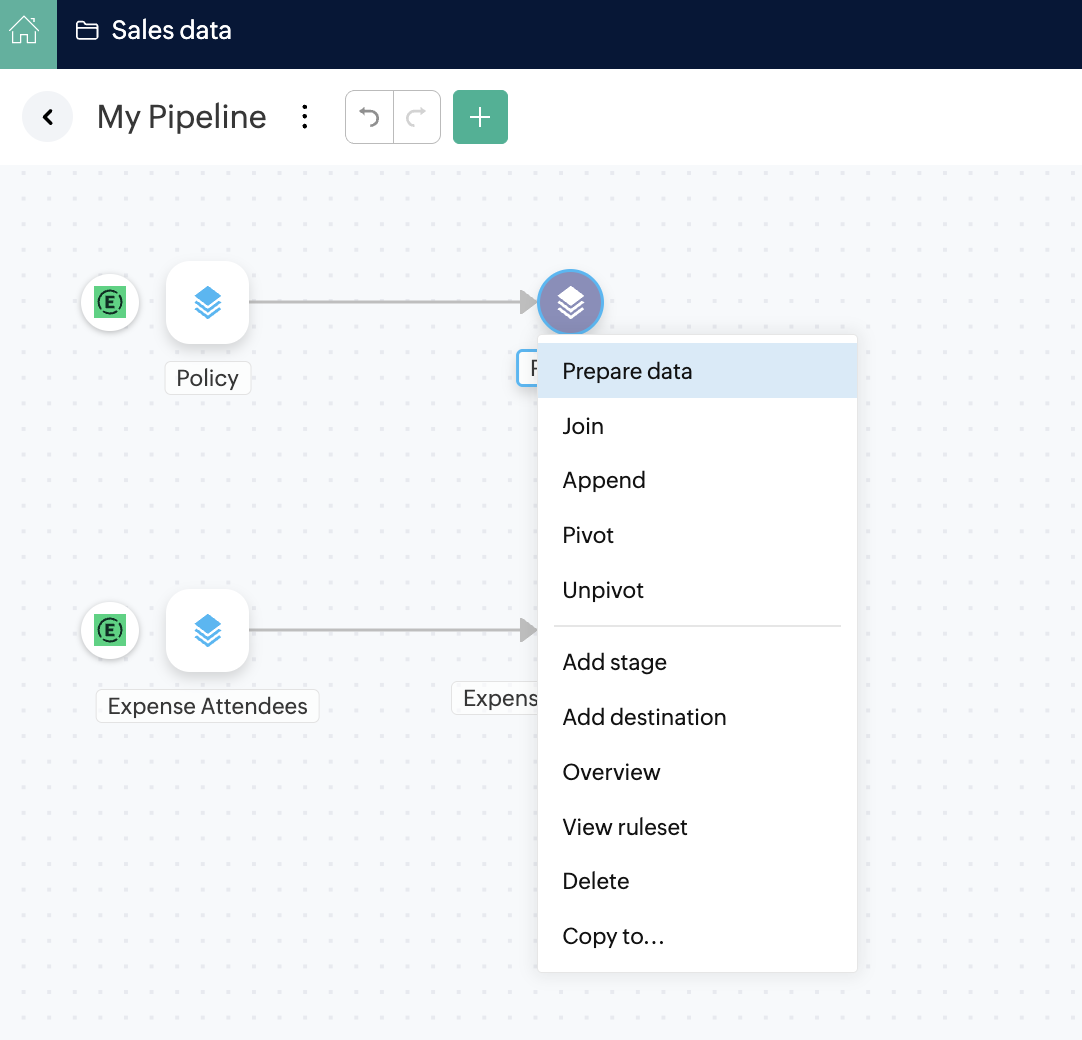
Task: Select Join in the context menu
Action: (583, 426)
